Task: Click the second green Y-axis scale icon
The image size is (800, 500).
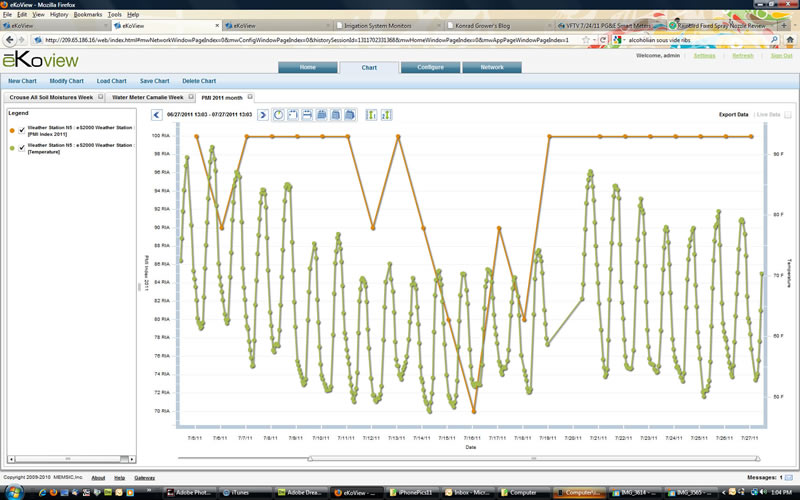Action: pyautogui.click(x=386, y=115)
